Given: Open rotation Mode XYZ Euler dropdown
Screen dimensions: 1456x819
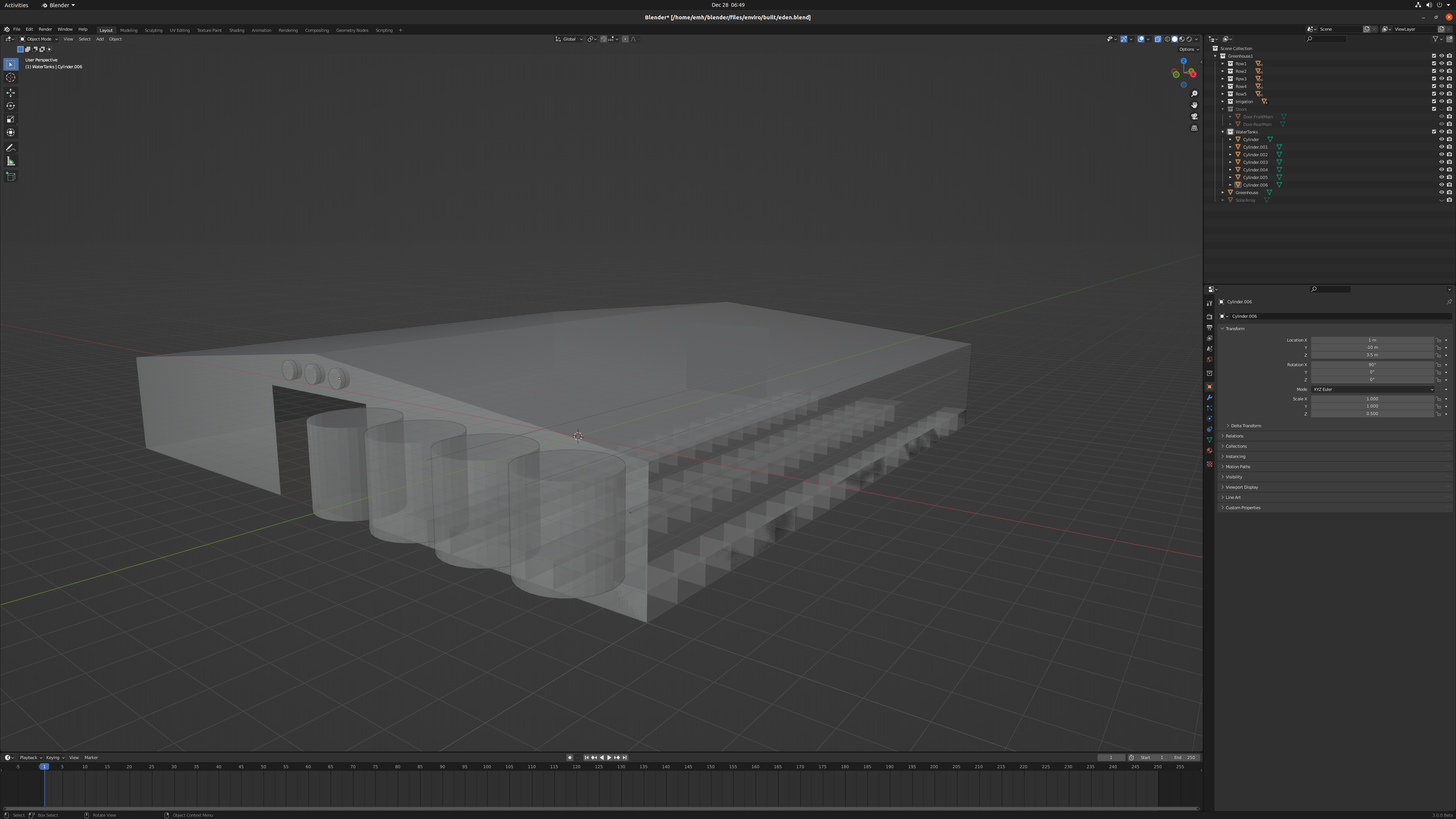Looking at the screenshot, I should coord(1372,389).
